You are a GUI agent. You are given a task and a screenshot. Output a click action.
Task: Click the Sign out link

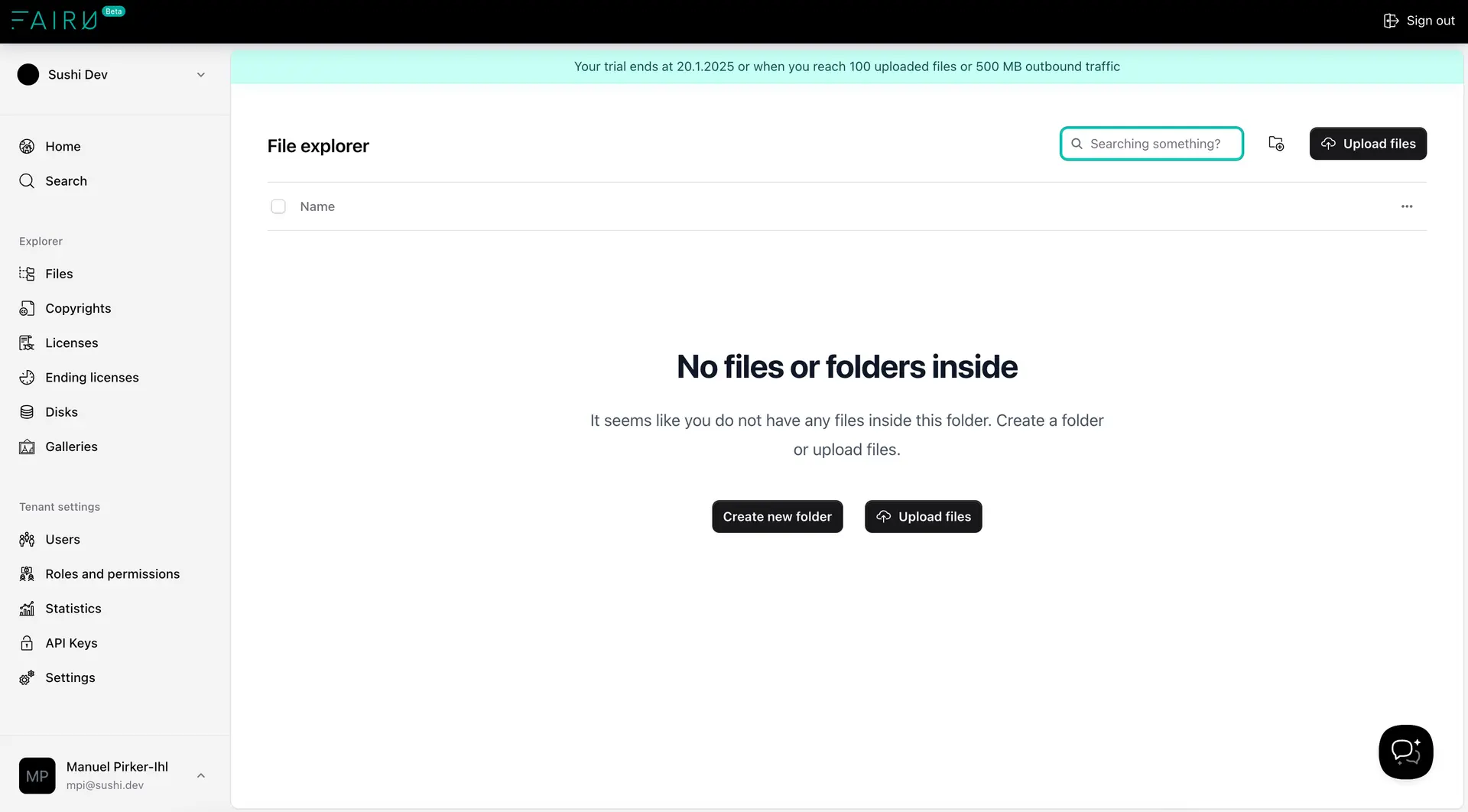1419,21
